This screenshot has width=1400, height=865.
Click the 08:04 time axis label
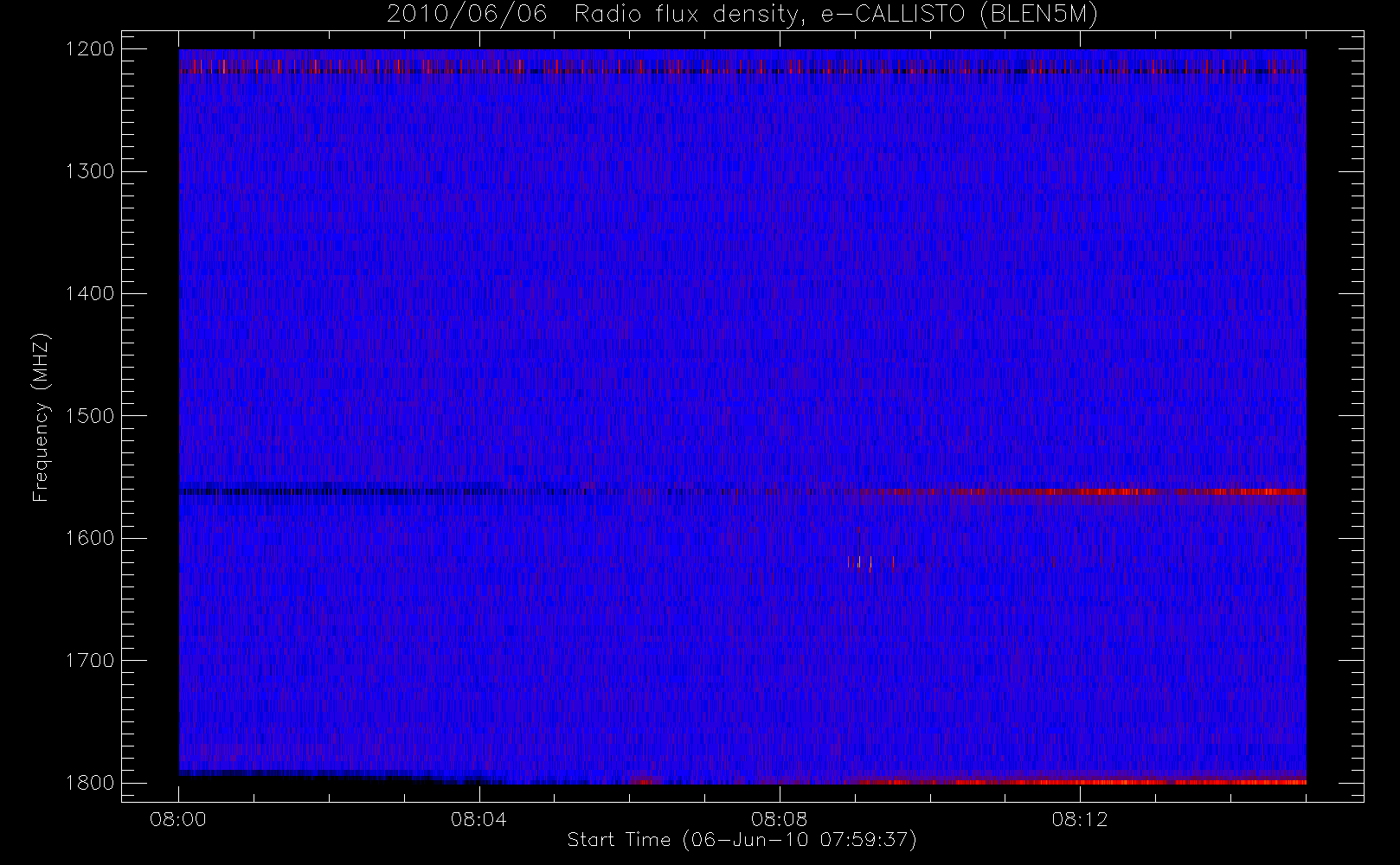click(x=478, y=819)
